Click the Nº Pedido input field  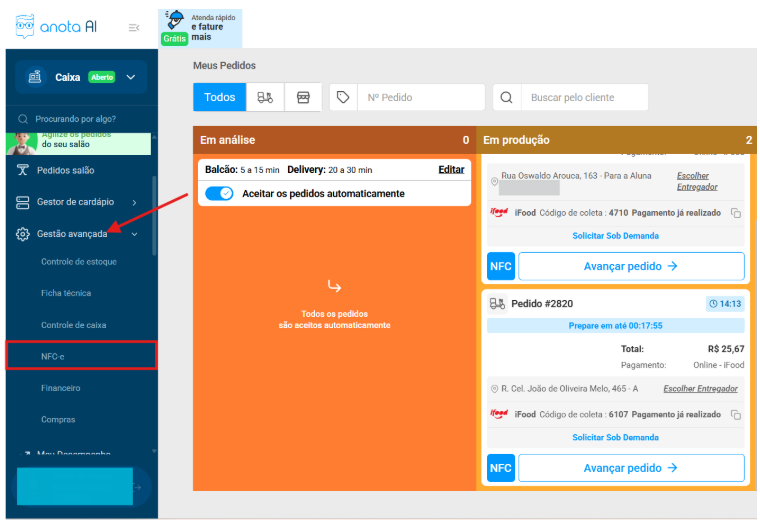(x=420, y=97)
